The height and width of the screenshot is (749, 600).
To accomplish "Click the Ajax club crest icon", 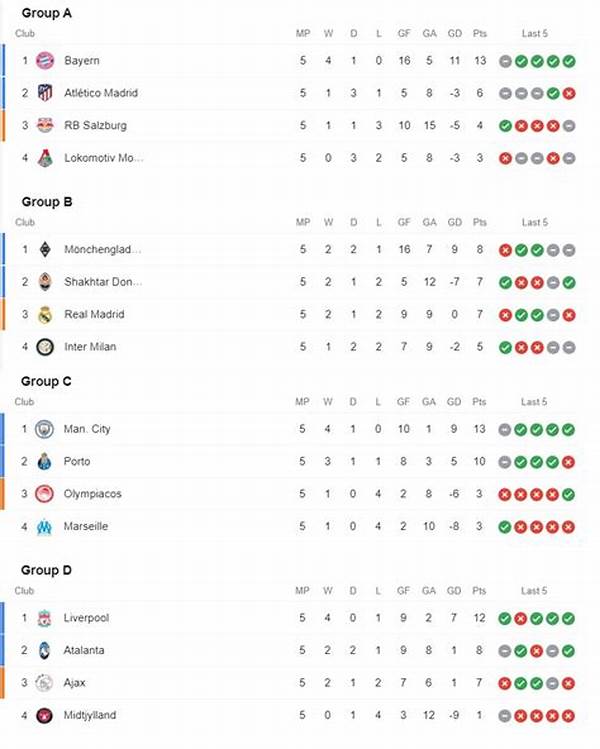I will (44, 683).
